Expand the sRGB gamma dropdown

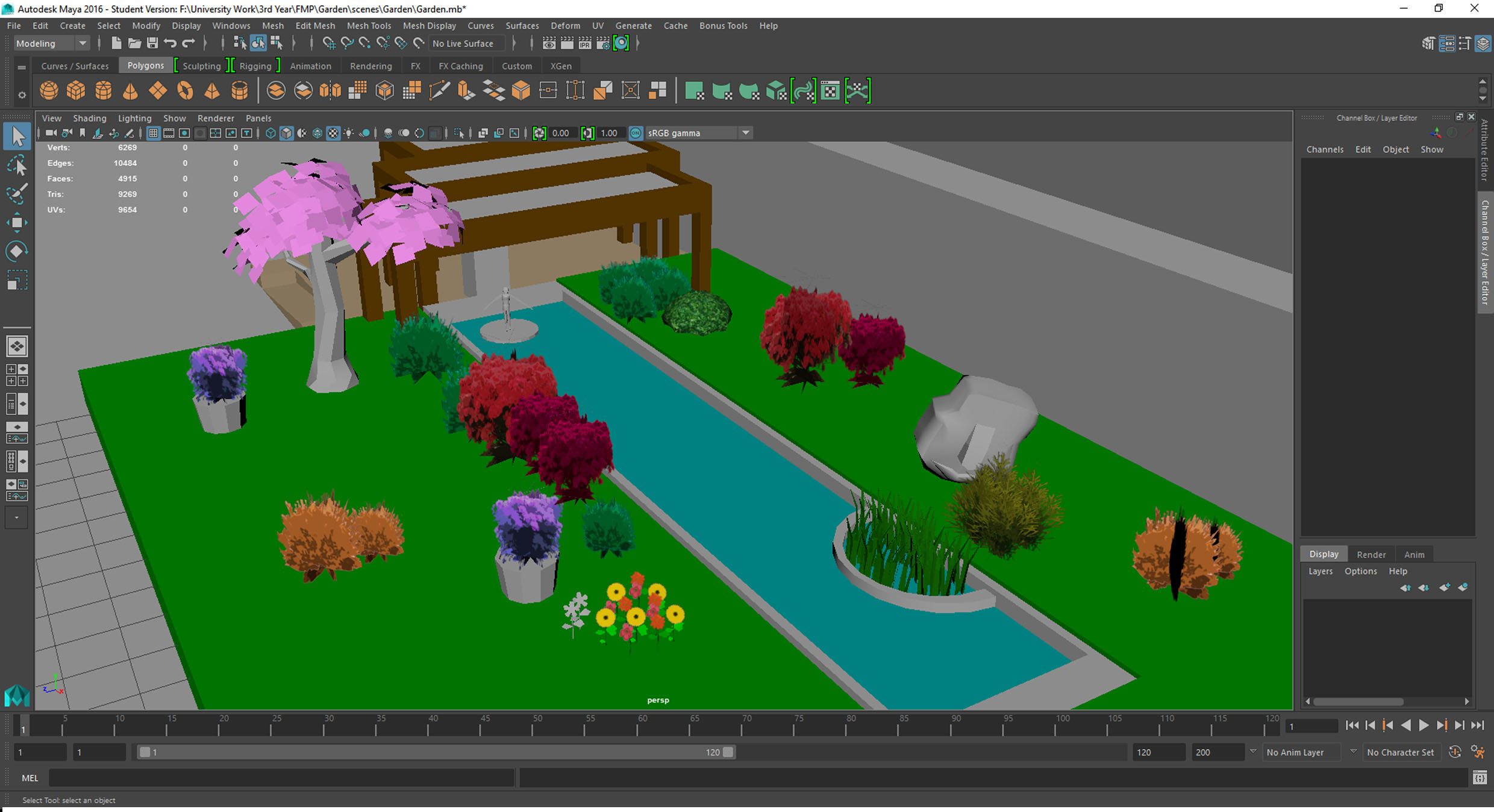pos(745,133)
